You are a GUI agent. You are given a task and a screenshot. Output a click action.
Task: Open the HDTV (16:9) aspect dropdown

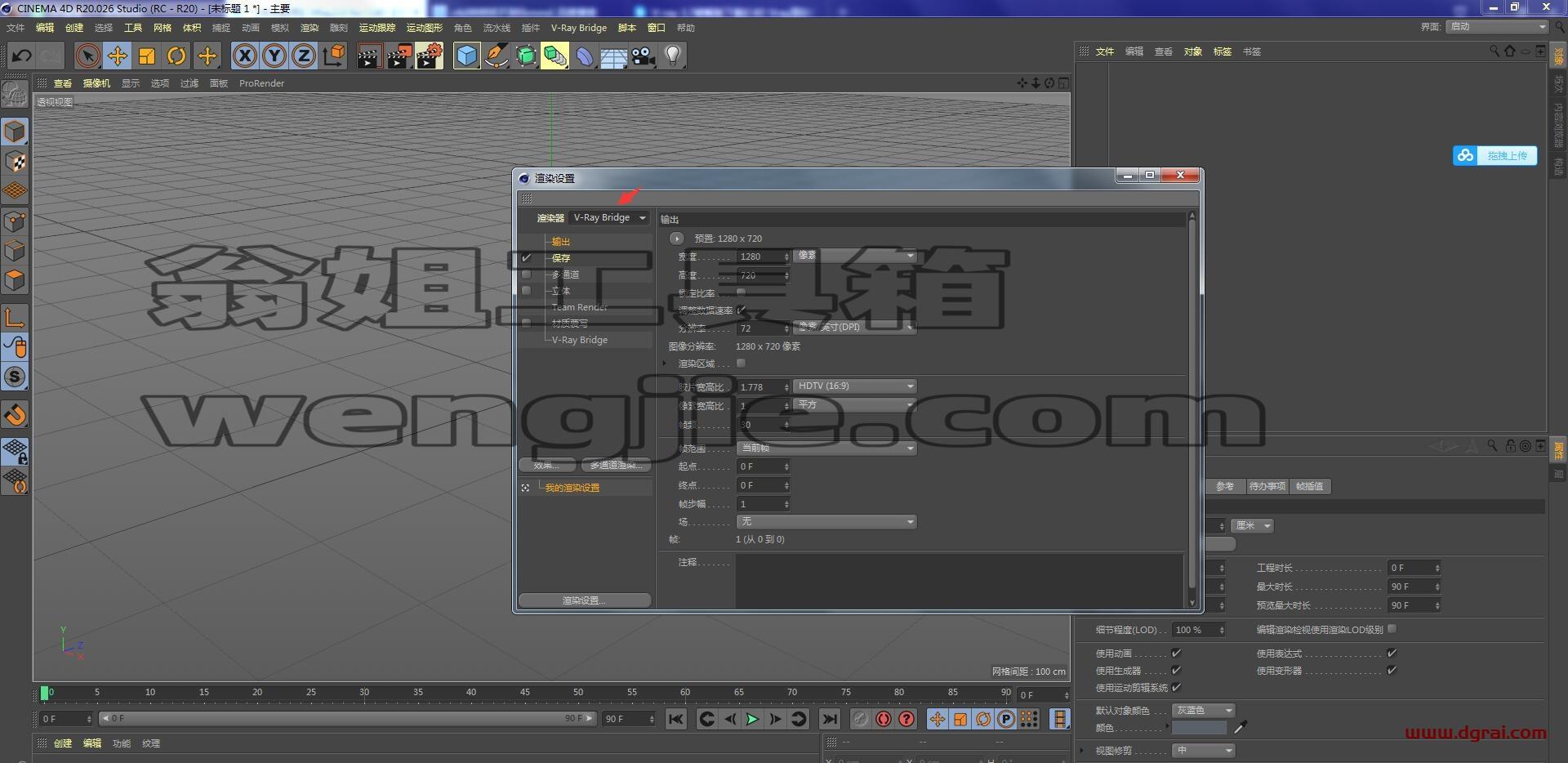pos(855,386)
